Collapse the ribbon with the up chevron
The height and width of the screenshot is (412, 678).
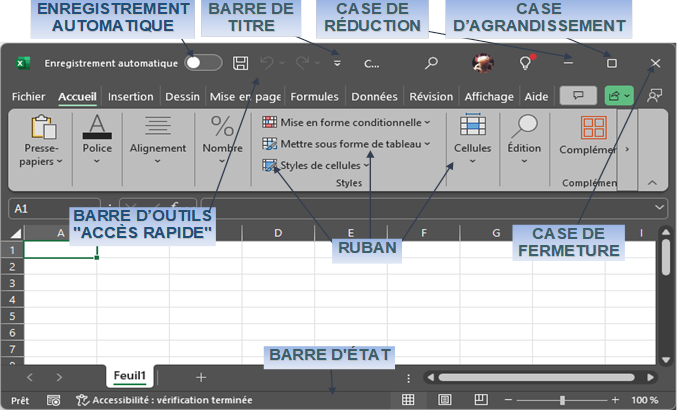pos(652,183)
